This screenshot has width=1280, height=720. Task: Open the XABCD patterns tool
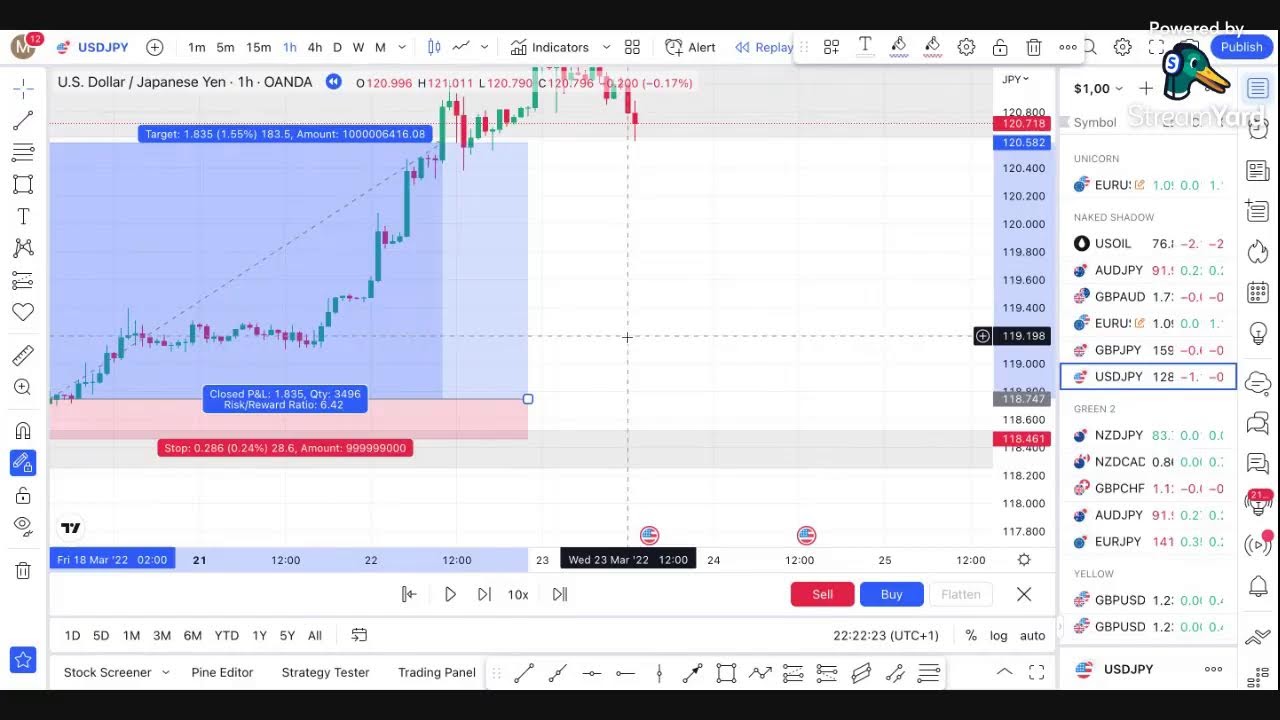tap(23, 248)
